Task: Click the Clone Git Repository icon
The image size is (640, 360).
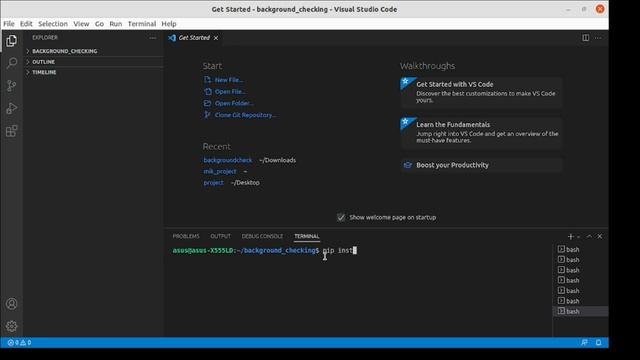Action: 207,115
